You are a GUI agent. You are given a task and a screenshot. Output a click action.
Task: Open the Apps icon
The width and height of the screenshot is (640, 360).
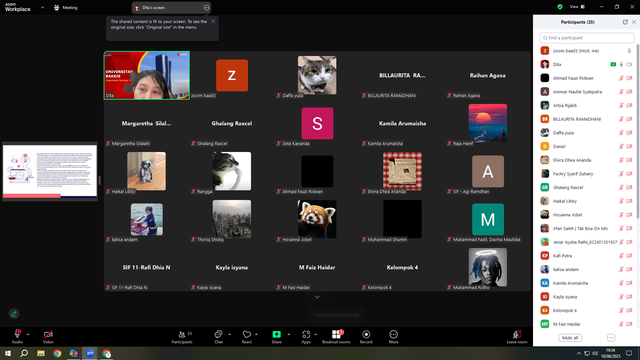click(306, 334)
